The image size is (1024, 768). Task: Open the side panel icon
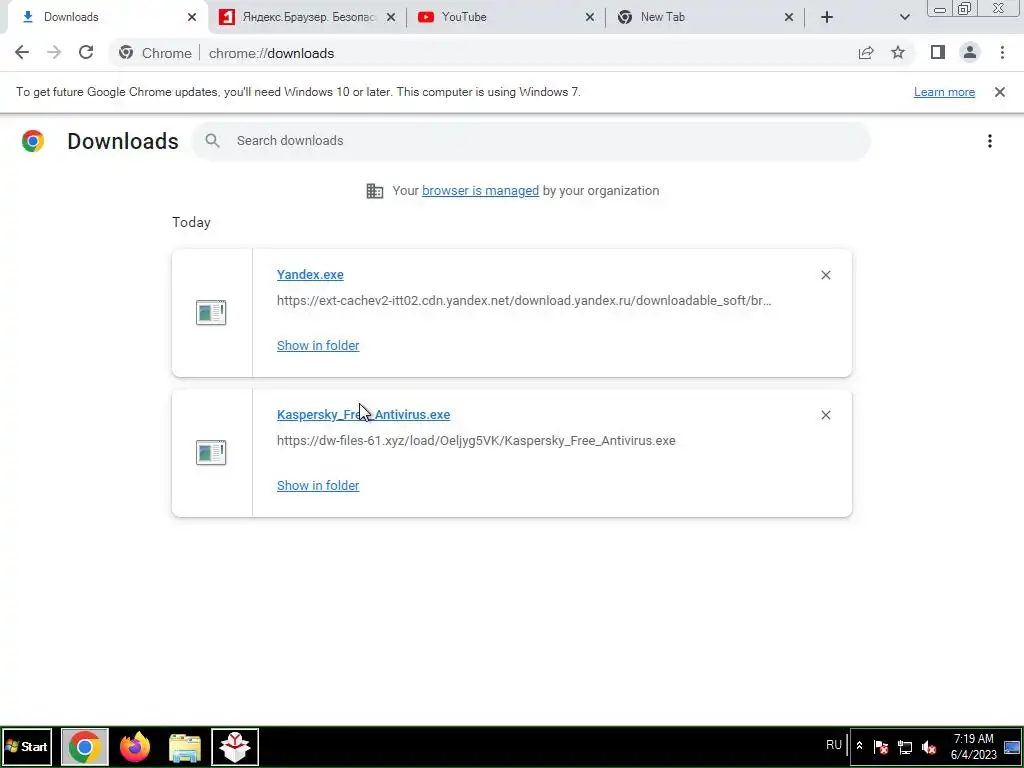tap(938, 53)
